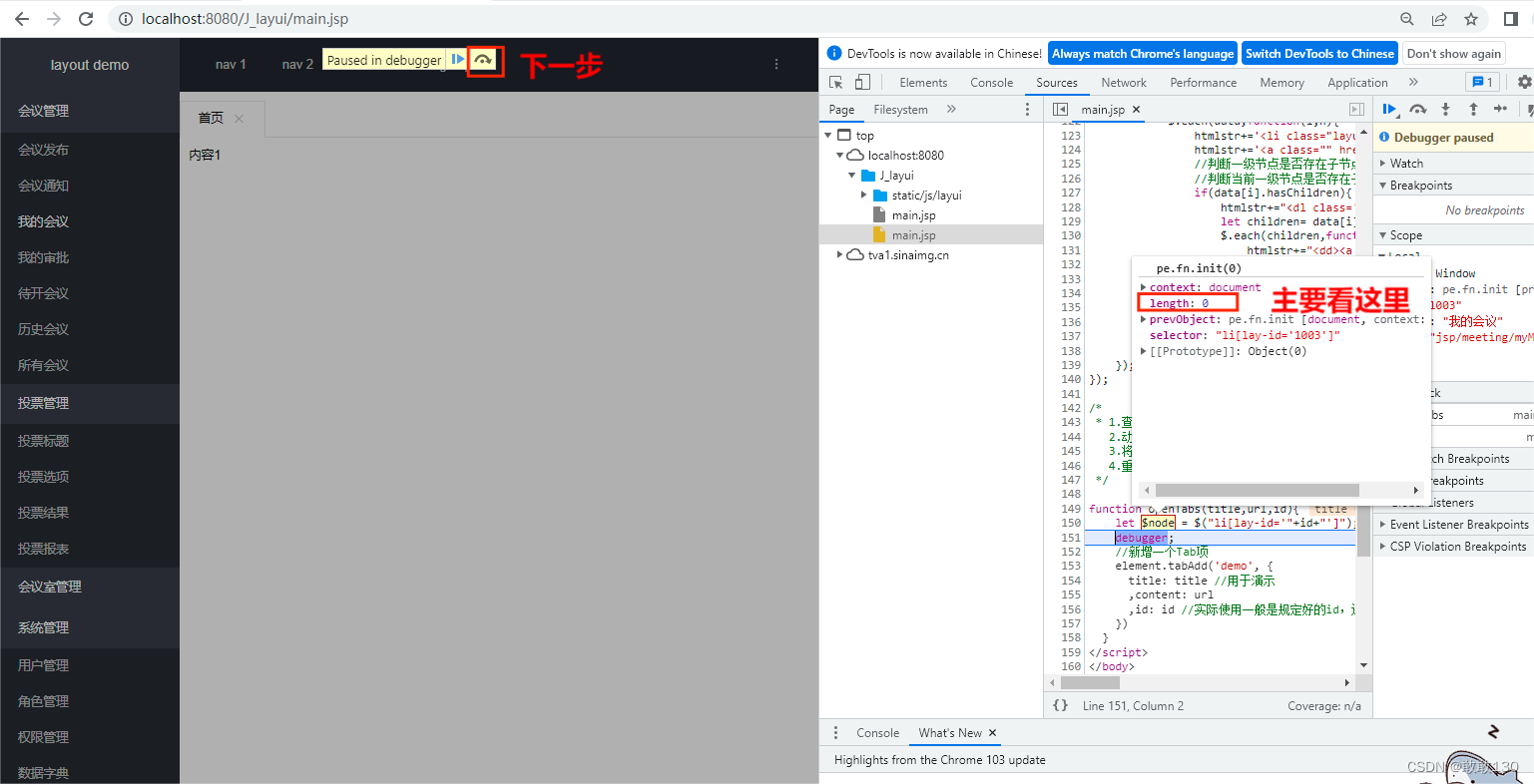Open the Application panel
This screenshot has height=784, width=1534.
click(1357, 82)
